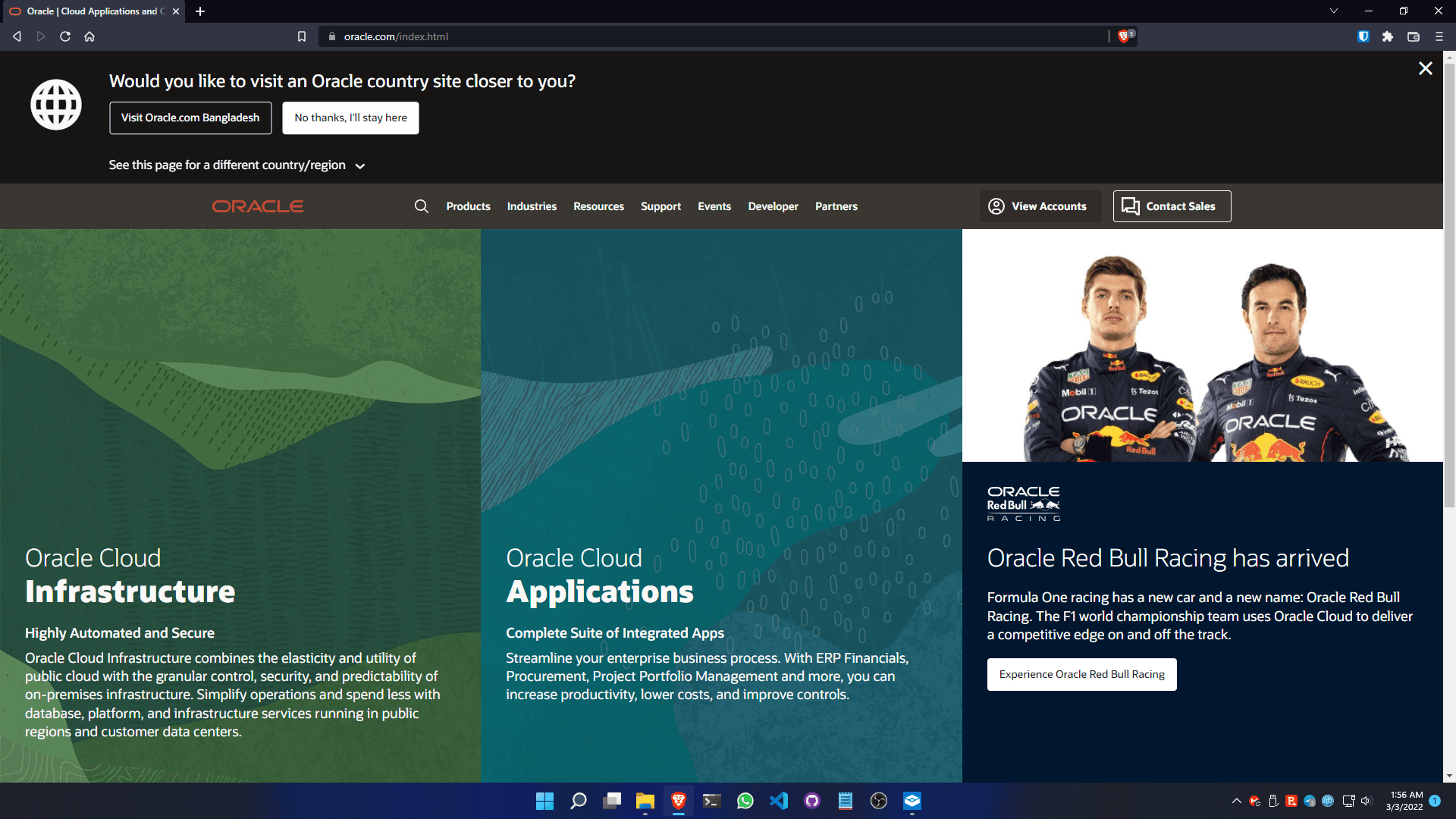Reload the Oracle page
Screen dimensions: 1456x819
(65, 36)
